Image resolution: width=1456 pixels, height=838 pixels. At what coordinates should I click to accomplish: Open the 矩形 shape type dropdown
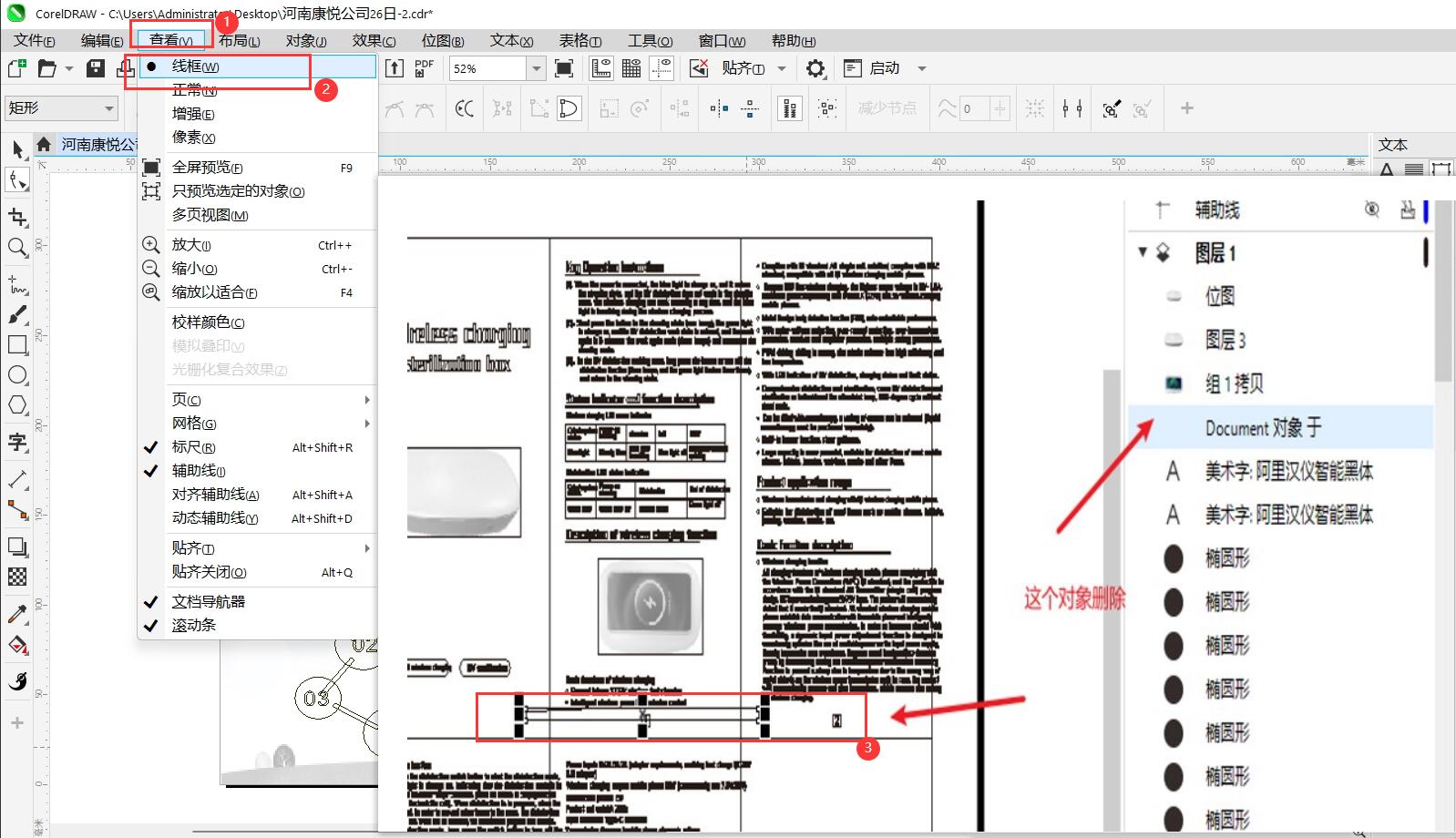point(109,108)
